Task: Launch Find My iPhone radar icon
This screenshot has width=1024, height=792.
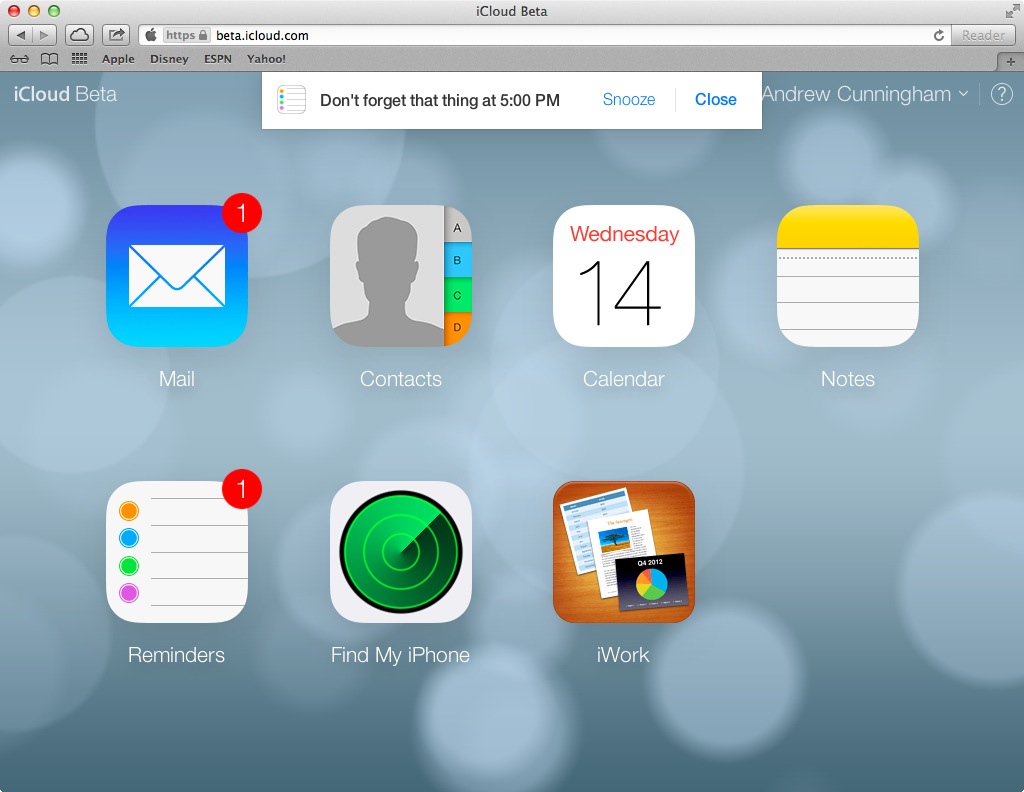Action: pyautogui.click(x=401, y=552)
